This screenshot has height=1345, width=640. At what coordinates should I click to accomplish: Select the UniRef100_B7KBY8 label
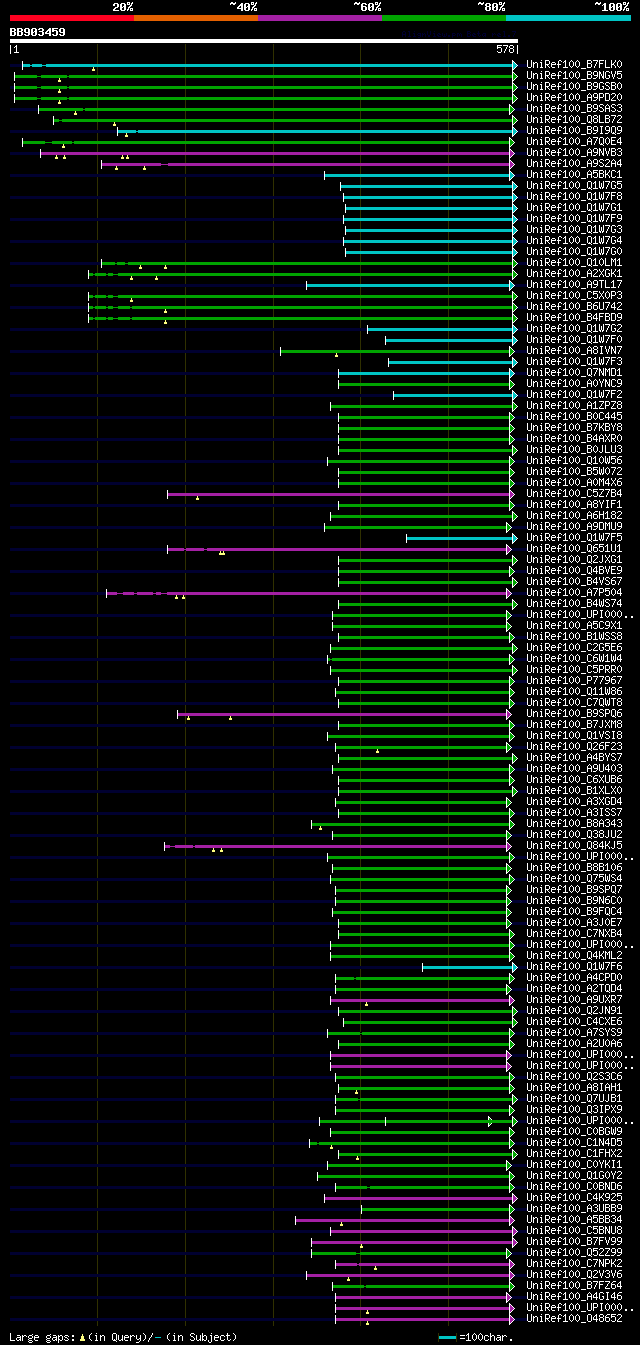[x=574, y=428]
